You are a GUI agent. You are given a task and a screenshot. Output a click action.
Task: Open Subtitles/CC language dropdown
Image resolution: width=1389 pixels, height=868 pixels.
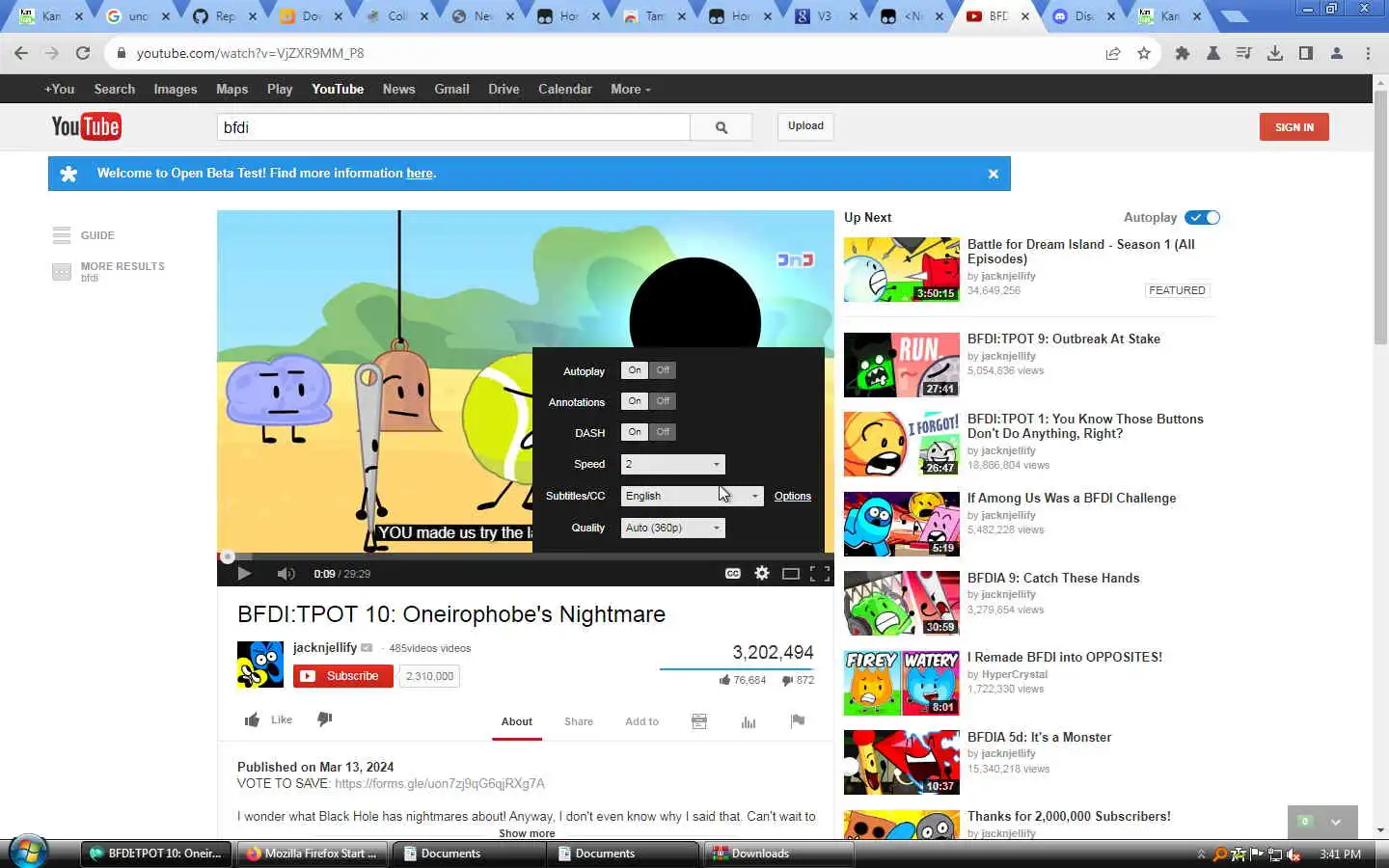(692, 496)
